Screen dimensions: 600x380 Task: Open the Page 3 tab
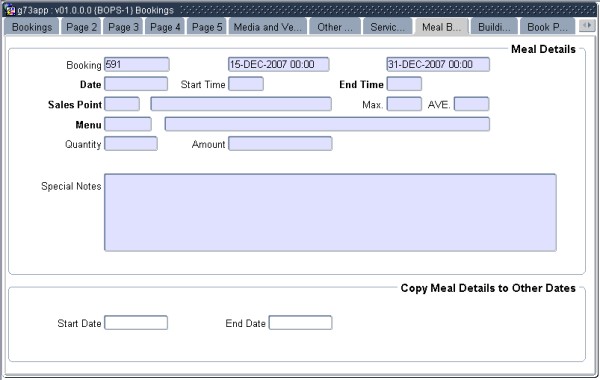tap(123, 27)
